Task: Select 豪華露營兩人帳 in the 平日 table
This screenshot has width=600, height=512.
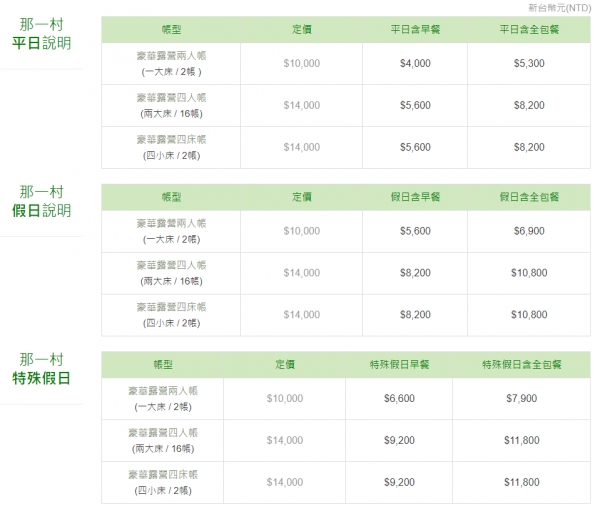Action: pos(173,56)
